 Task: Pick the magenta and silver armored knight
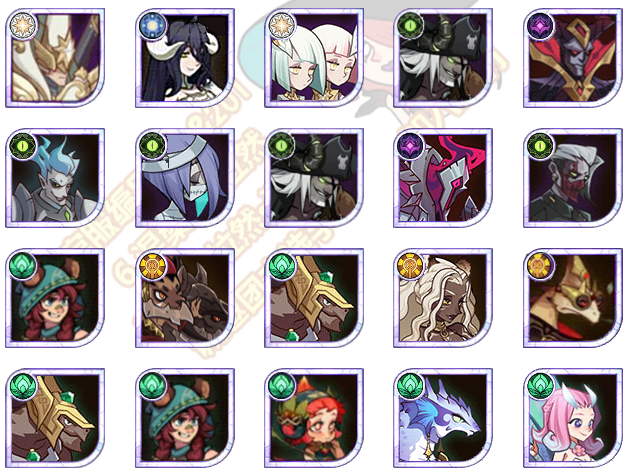click(443, 178)
